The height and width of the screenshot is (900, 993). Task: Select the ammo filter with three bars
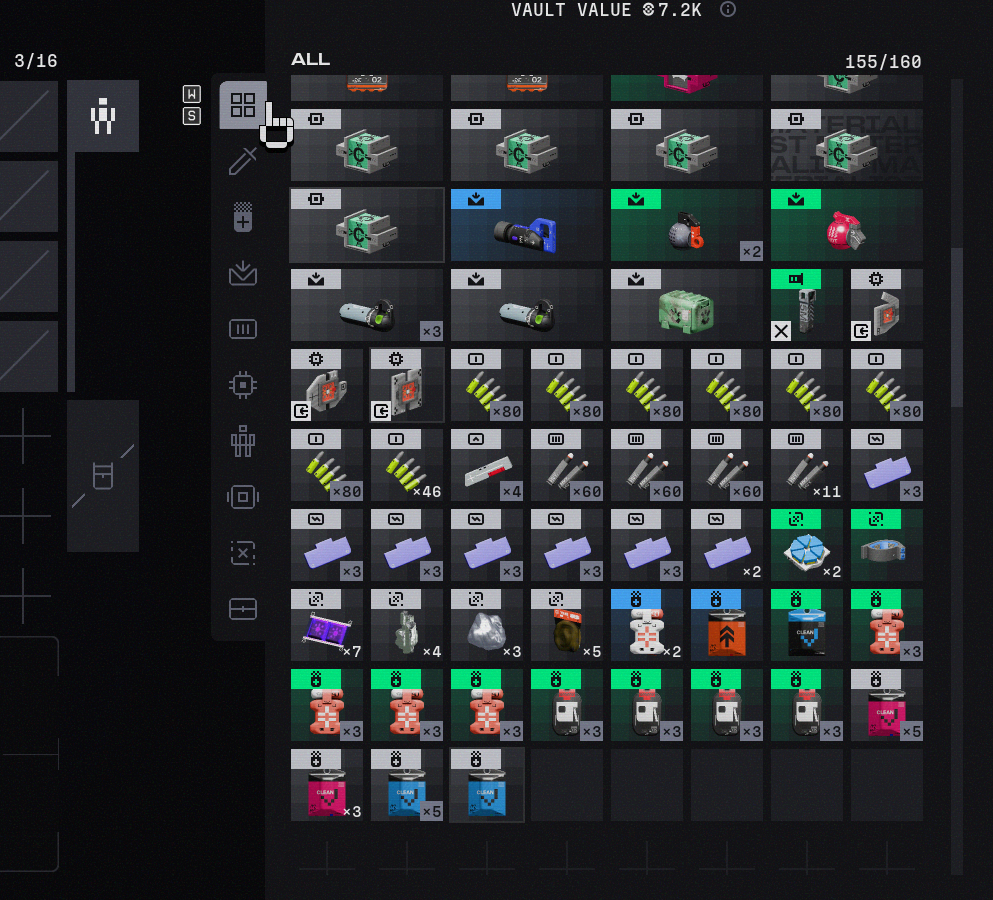pos(243,329)
